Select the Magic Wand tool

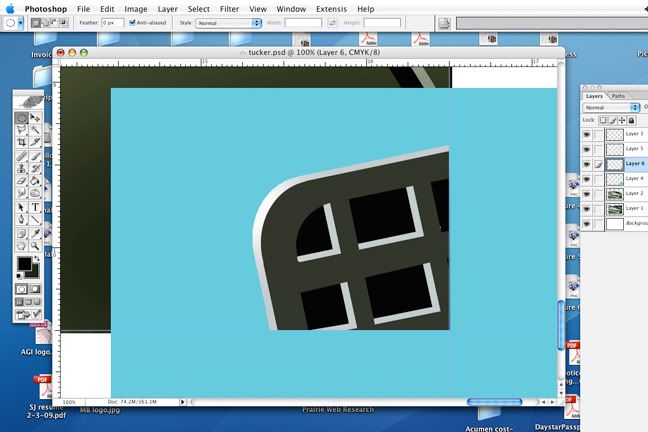(35, 130)
